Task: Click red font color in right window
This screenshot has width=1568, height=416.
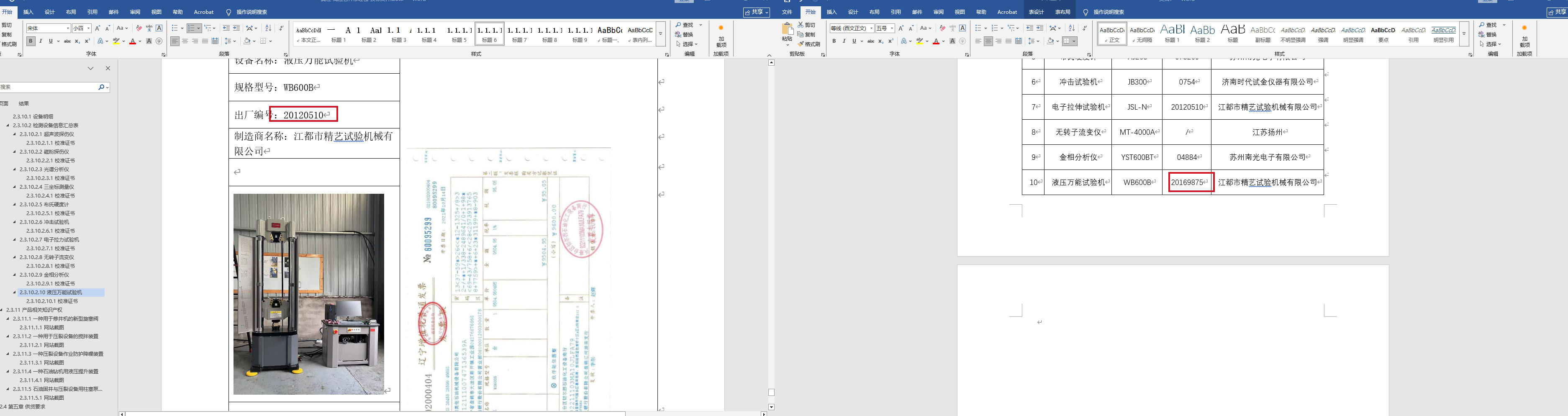Action: point(936,41)
